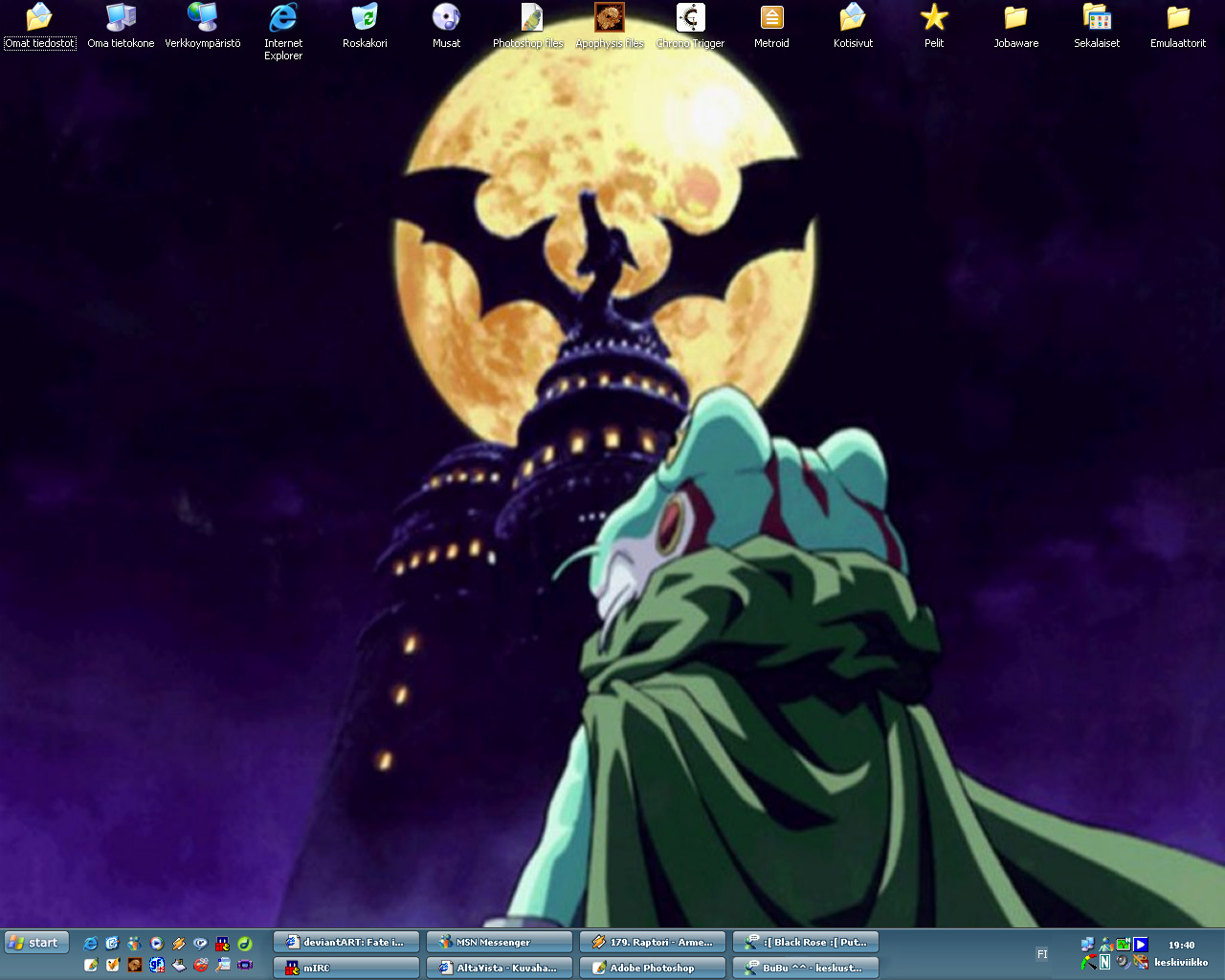
Task: Click the blue play arrow tray icon
Action: click(x=1141, y=945)
